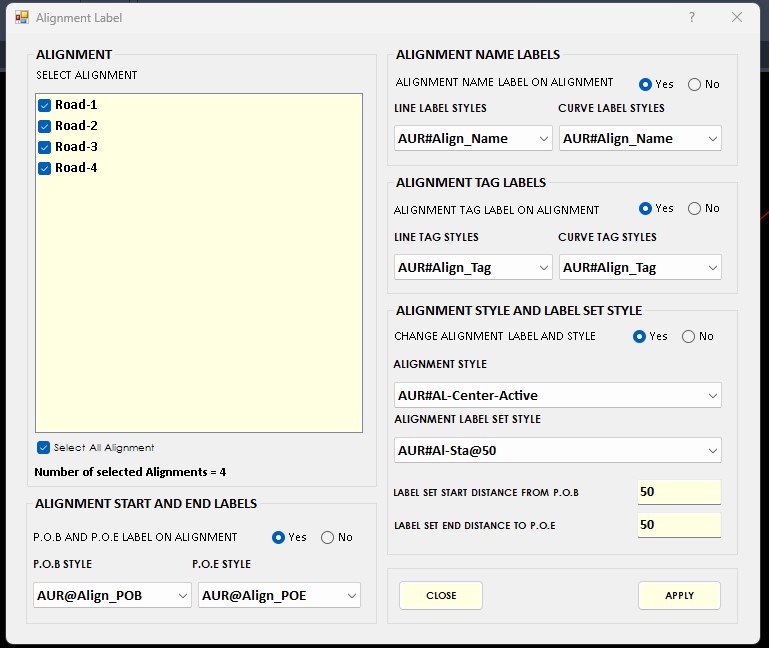Click the label set start distance field

pos(678,492)
